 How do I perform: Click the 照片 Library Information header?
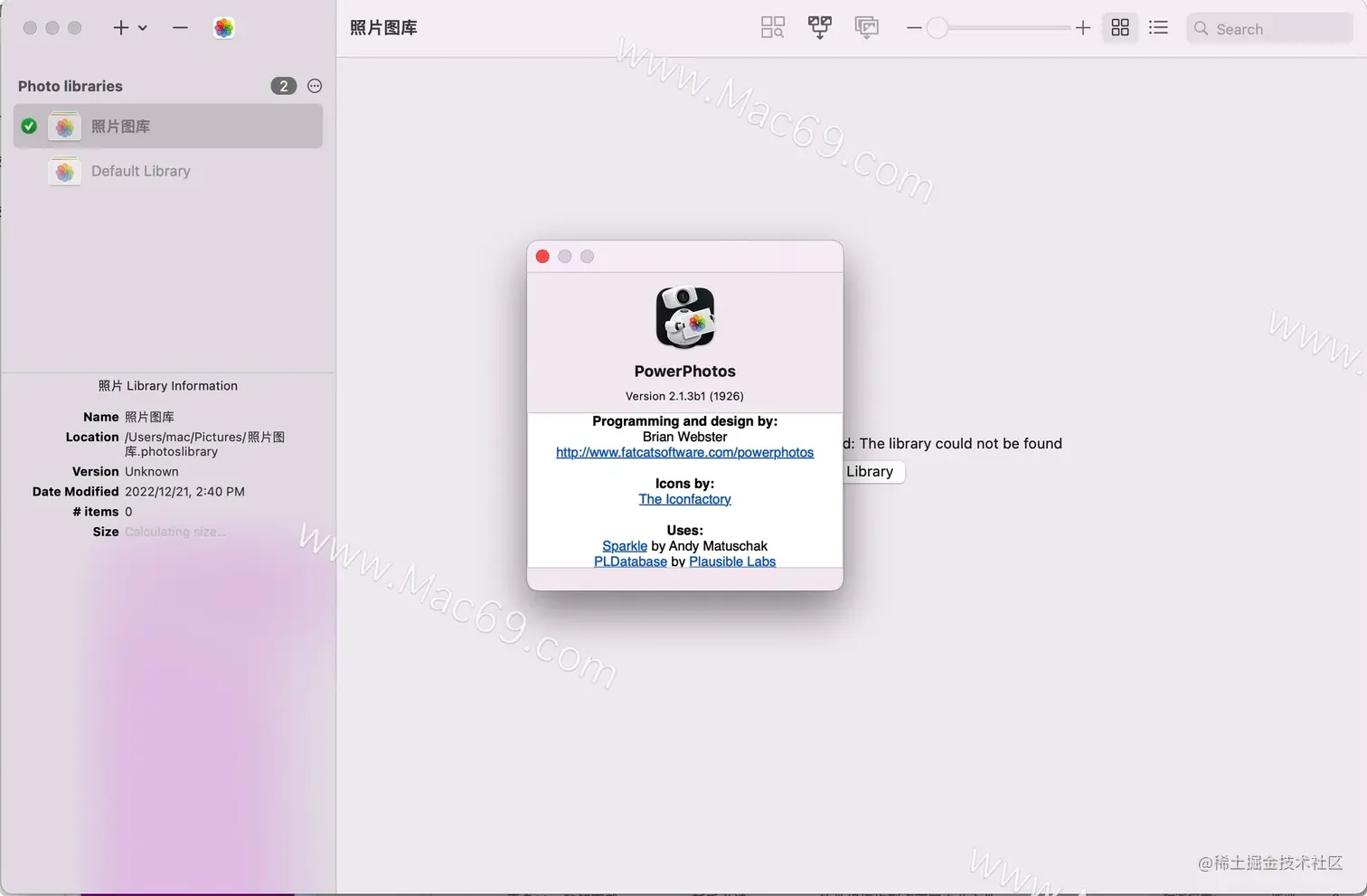(x=168, y=386)
